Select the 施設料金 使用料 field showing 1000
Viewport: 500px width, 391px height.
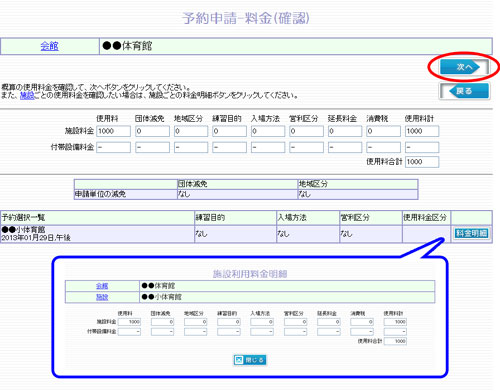[113, 131]
